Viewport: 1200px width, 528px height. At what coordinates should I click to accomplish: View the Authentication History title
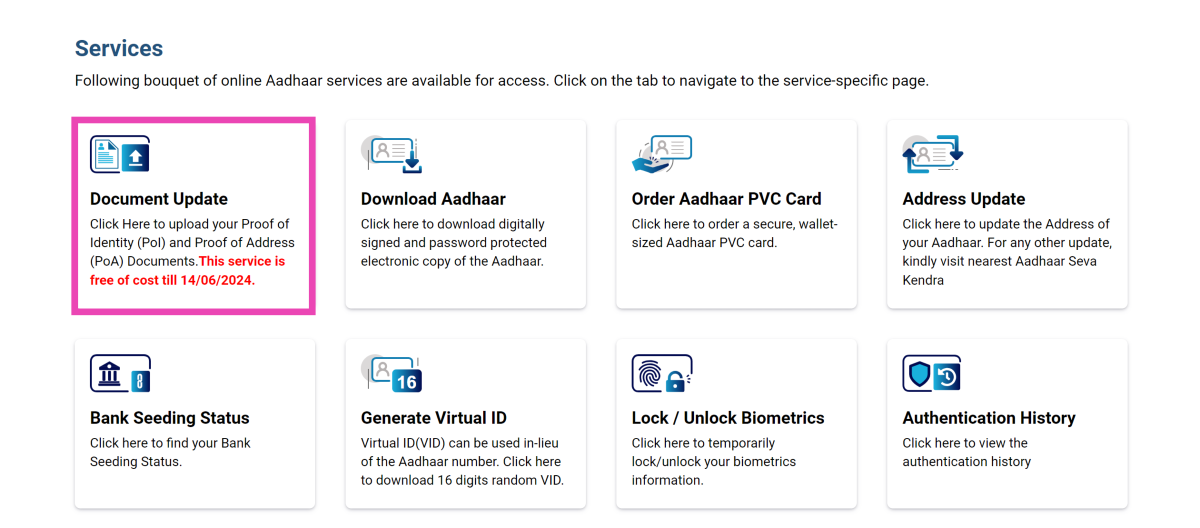989,418
